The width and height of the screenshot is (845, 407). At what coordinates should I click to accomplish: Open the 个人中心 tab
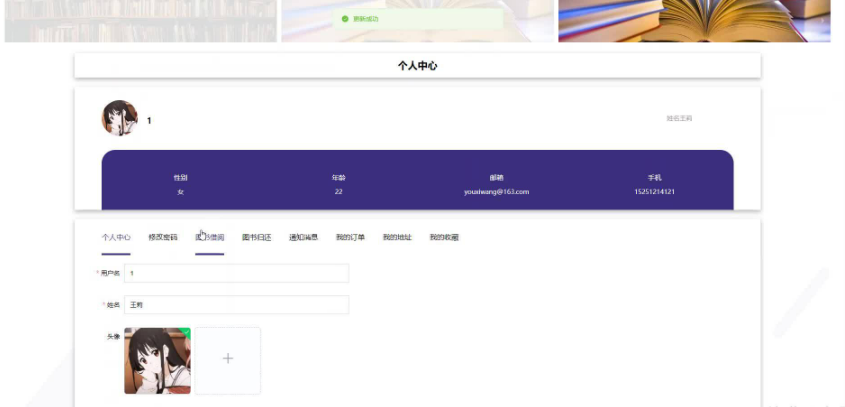coord(116,237)
